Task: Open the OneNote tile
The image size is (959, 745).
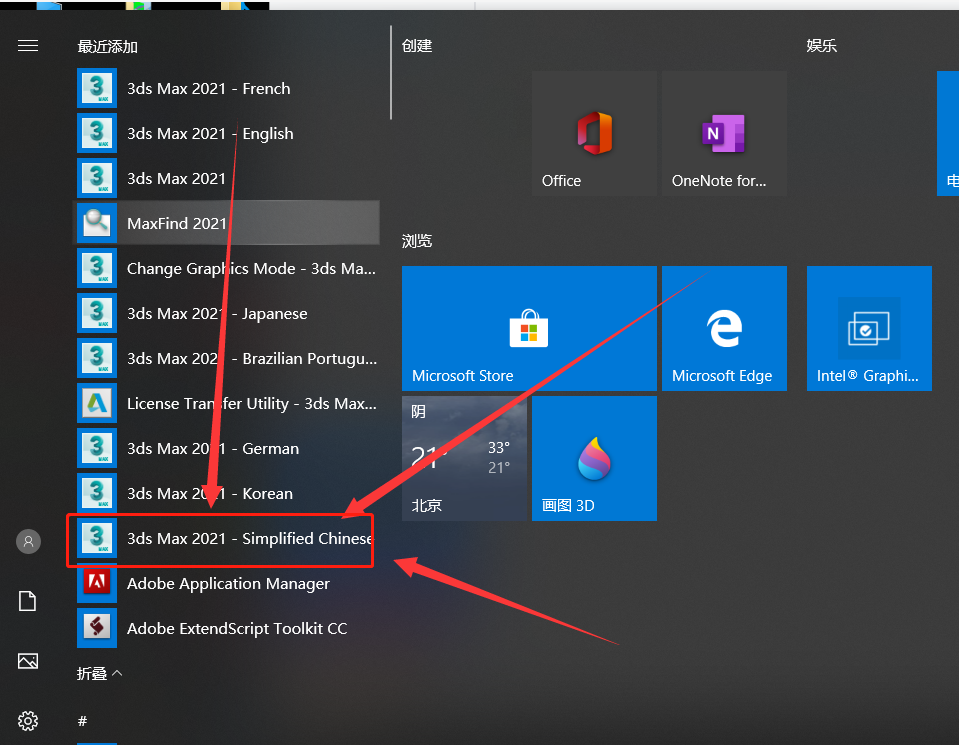Action: click(724, 133)
